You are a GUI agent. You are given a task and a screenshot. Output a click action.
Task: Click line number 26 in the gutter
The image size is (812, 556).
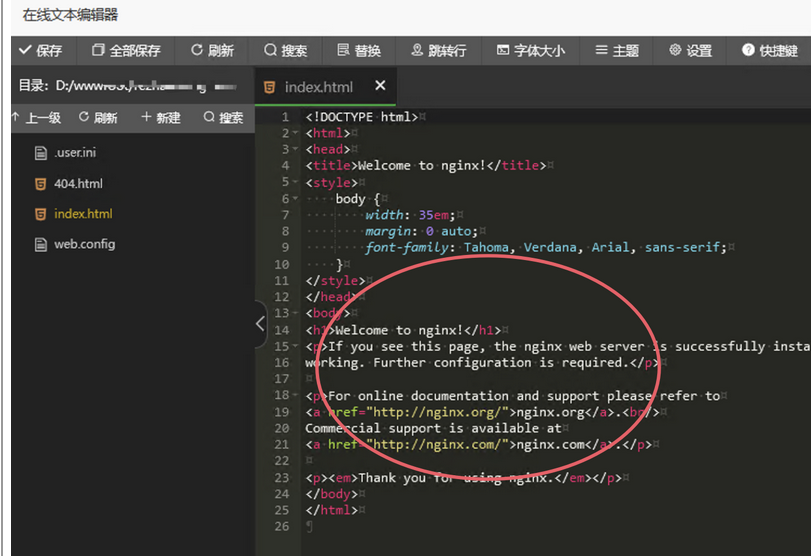click(282, 526)
